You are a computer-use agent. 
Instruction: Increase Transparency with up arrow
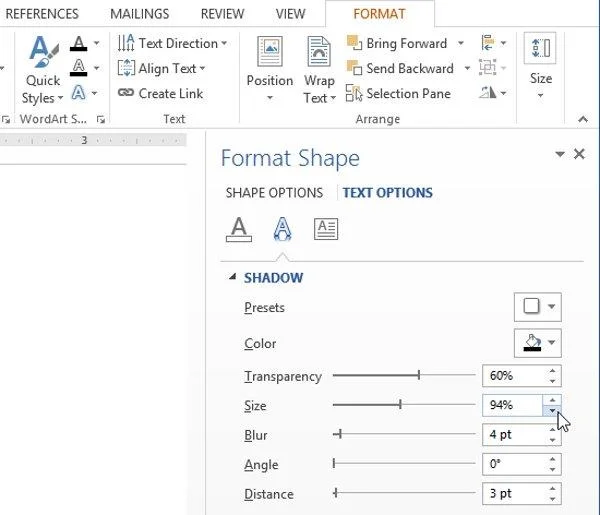pos(552,370)
